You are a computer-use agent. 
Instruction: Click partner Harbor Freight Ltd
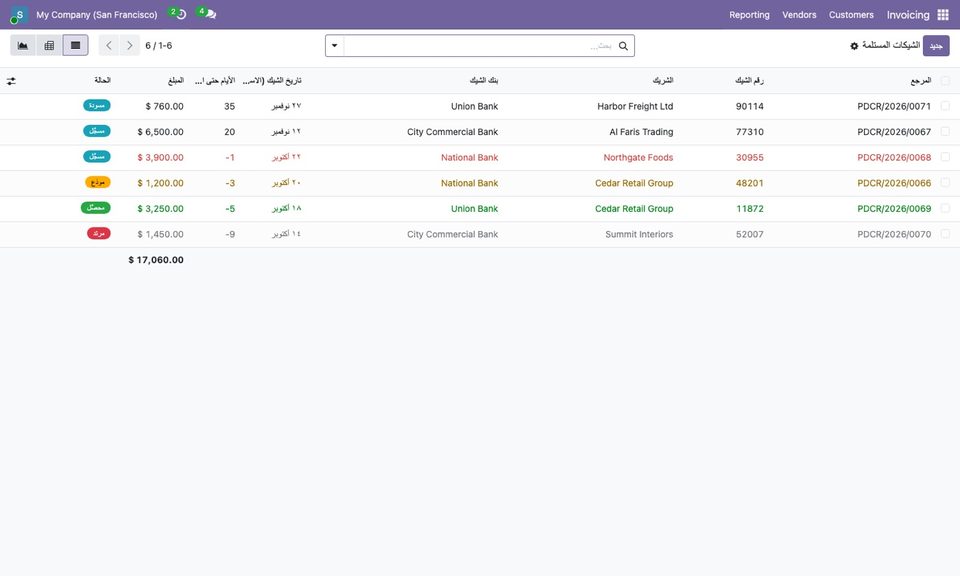pyautogui.click(x=635, y=107)
